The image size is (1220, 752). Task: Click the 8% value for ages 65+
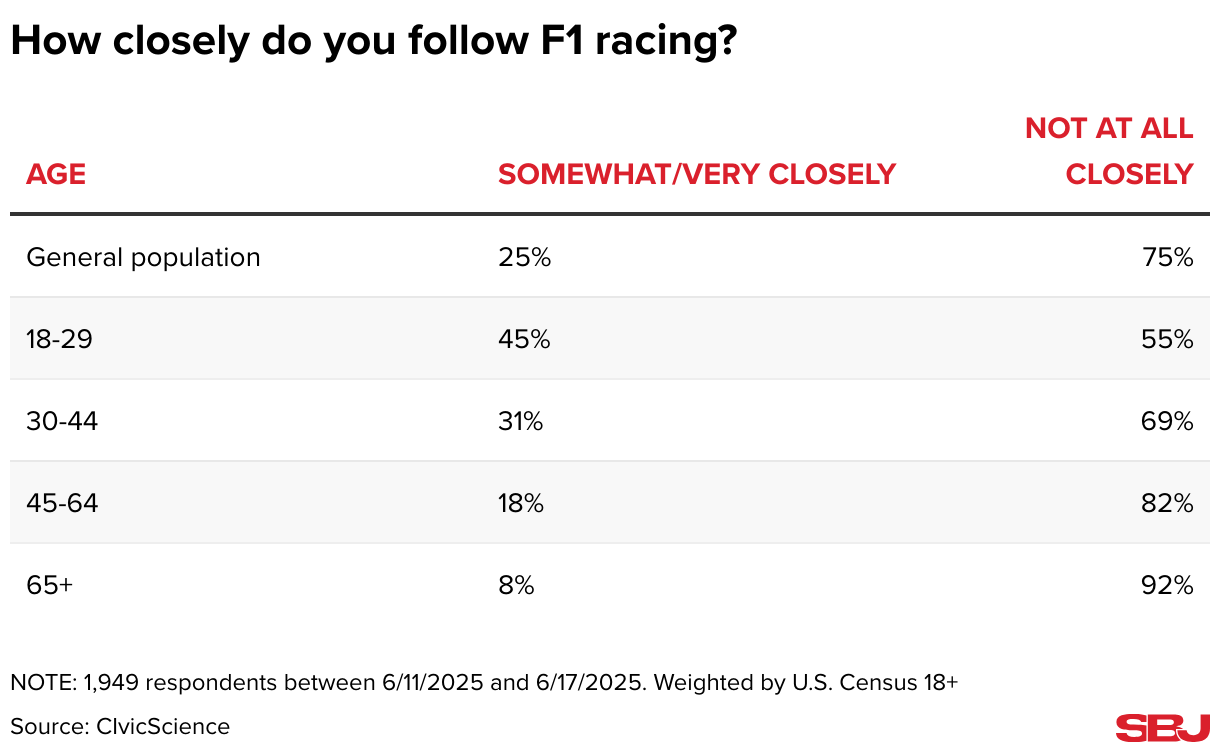[x=516, y=585]
